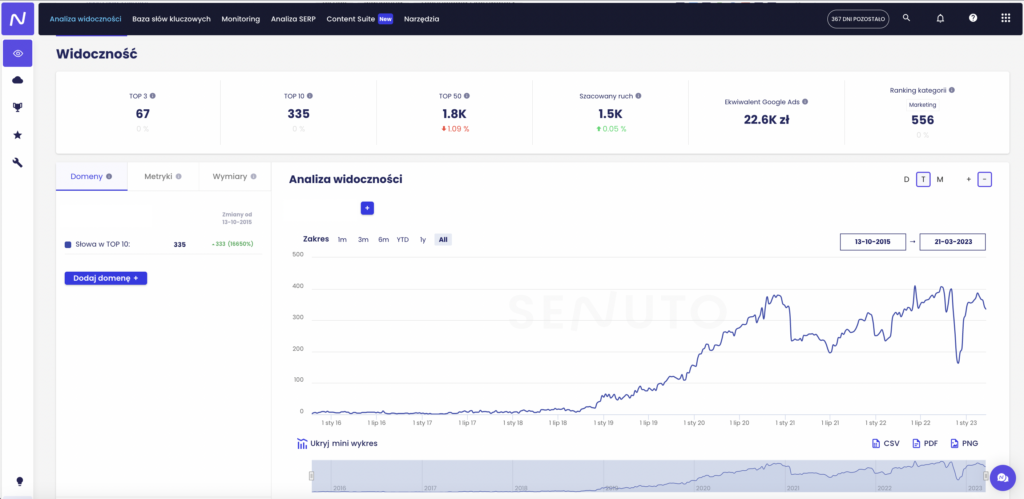Open the trophy sidebar icon

click(x=18, y=108)
